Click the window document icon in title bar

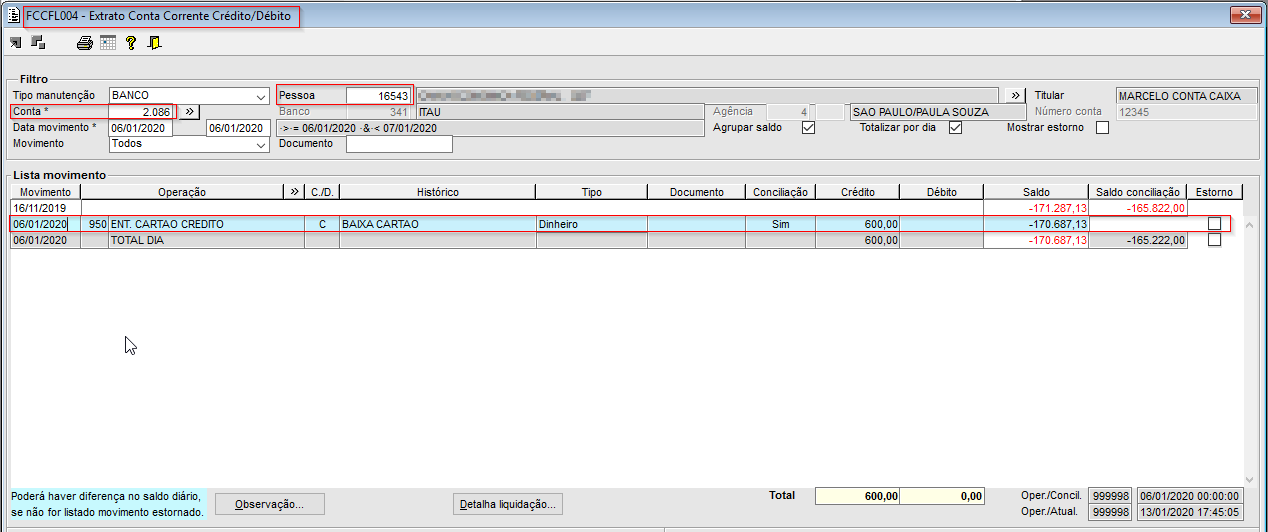point(13,16)
